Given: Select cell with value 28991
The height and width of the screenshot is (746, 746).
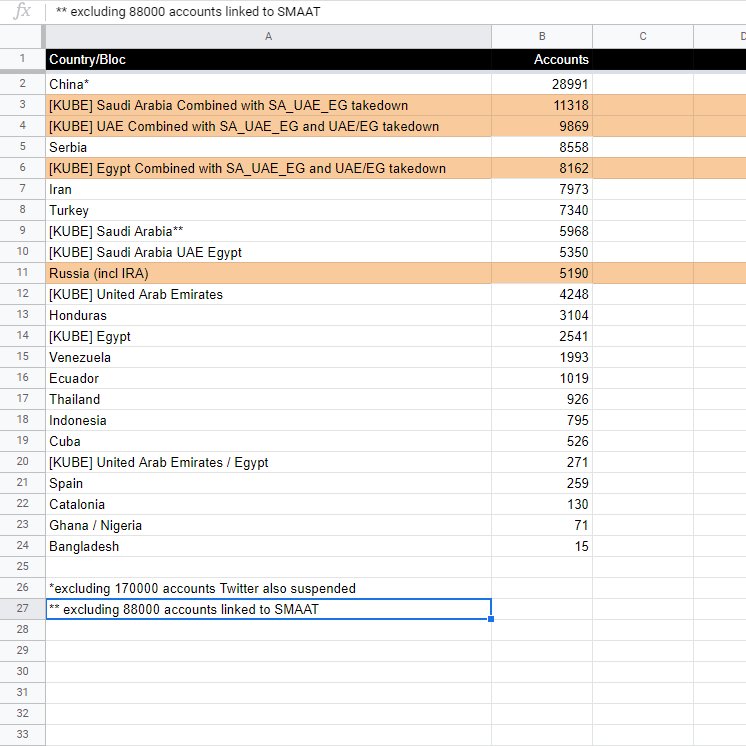Looking at the screenshot, I should click(x=542, y=84).
